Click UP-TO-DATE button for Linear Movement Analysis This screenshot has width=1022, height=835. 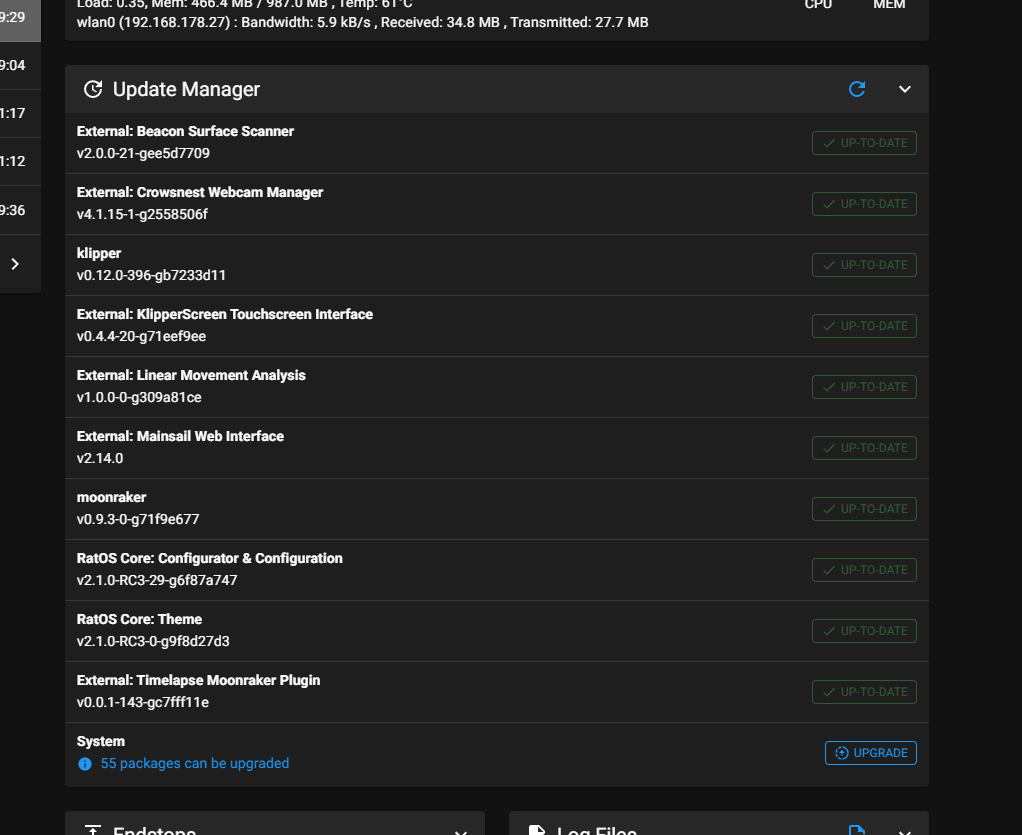click(864, 387)
